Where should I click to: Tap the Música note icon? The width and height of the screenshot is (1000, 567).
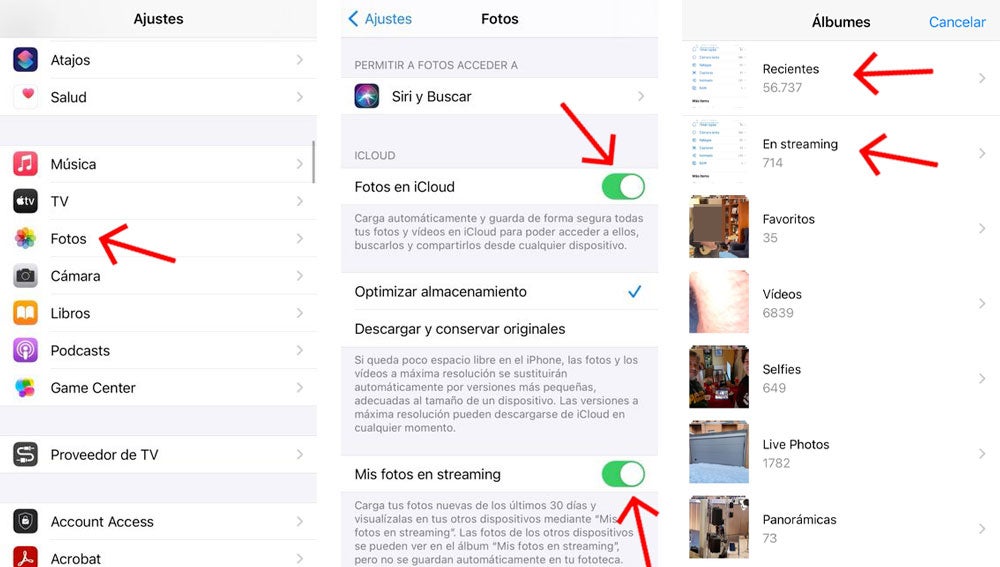tap(26, 164)
